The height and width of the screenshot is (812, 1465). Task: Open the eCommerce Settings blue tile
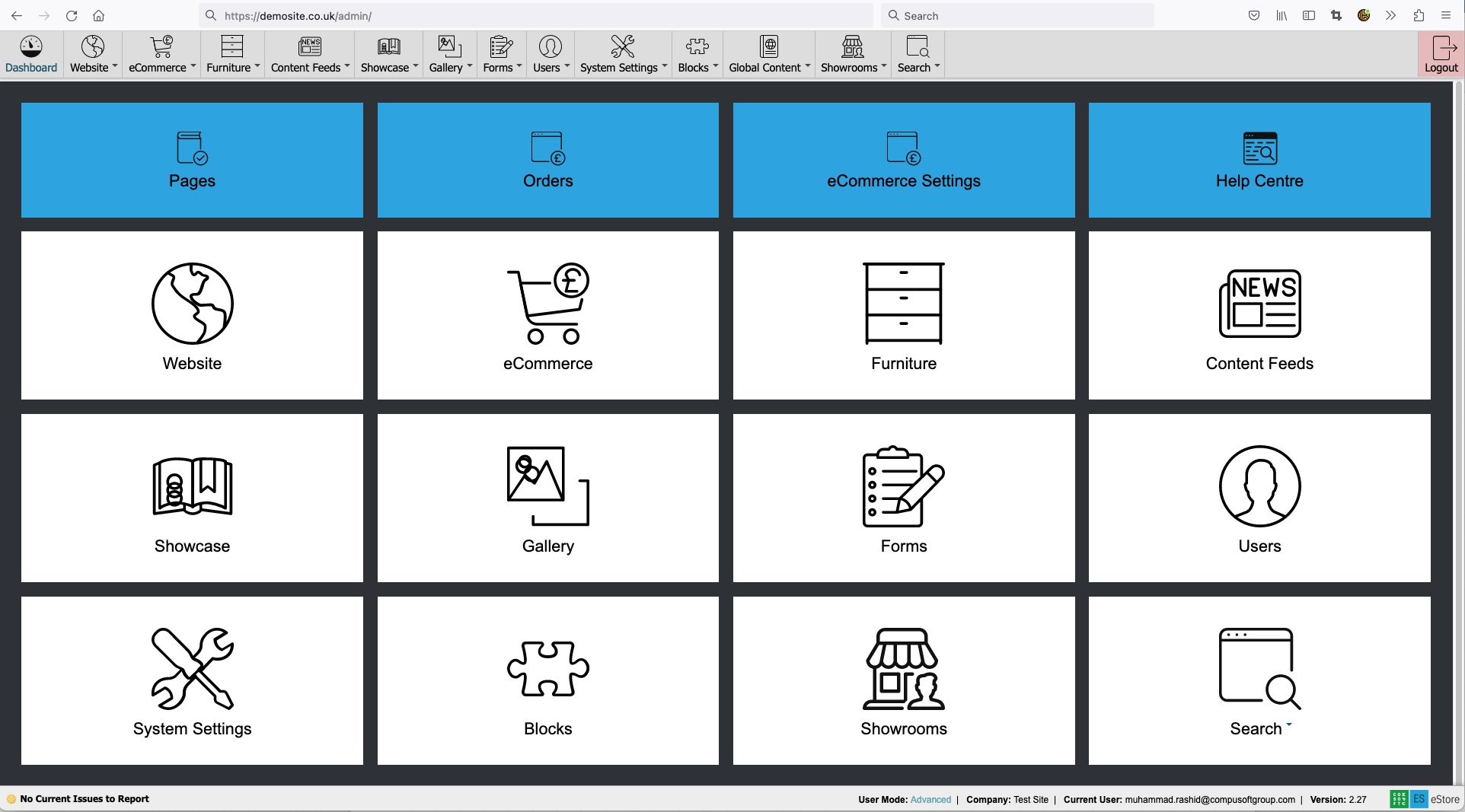click(x=904, y=160)
